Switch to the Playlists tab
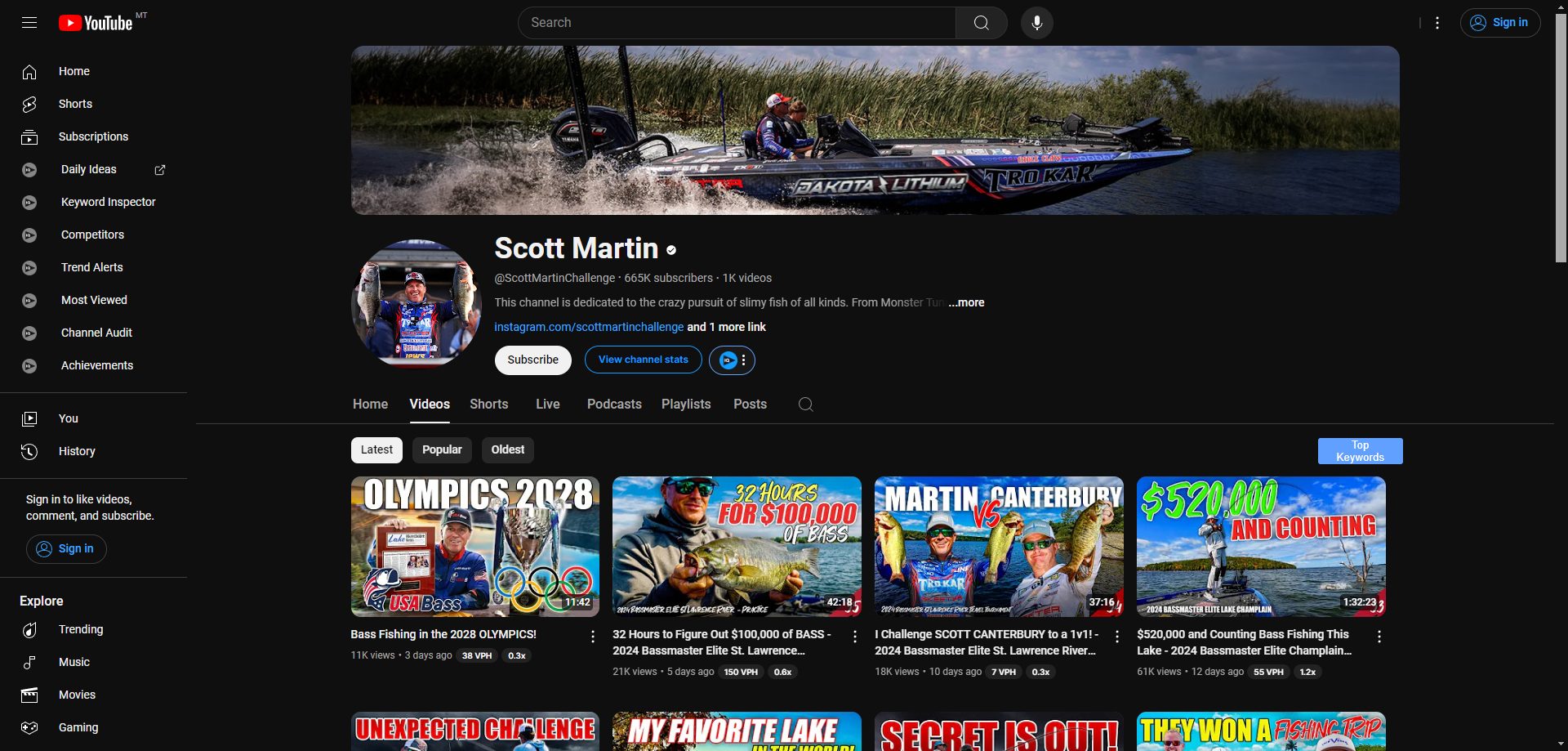The width and height of the screenshot is (1568, 751). pos(686,405)
